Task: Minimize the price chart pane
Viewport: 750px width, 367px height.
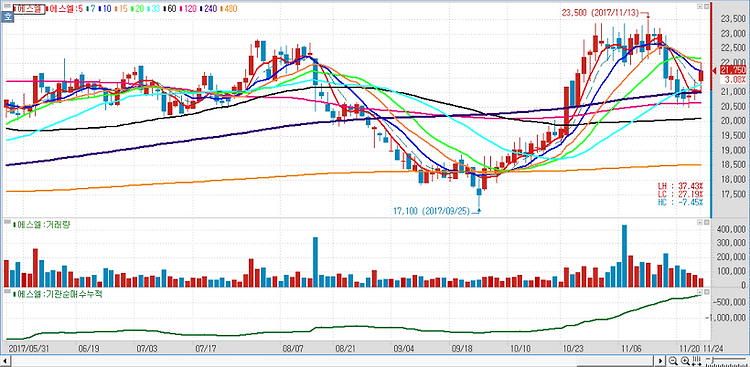Action: [x=700, y=7]
